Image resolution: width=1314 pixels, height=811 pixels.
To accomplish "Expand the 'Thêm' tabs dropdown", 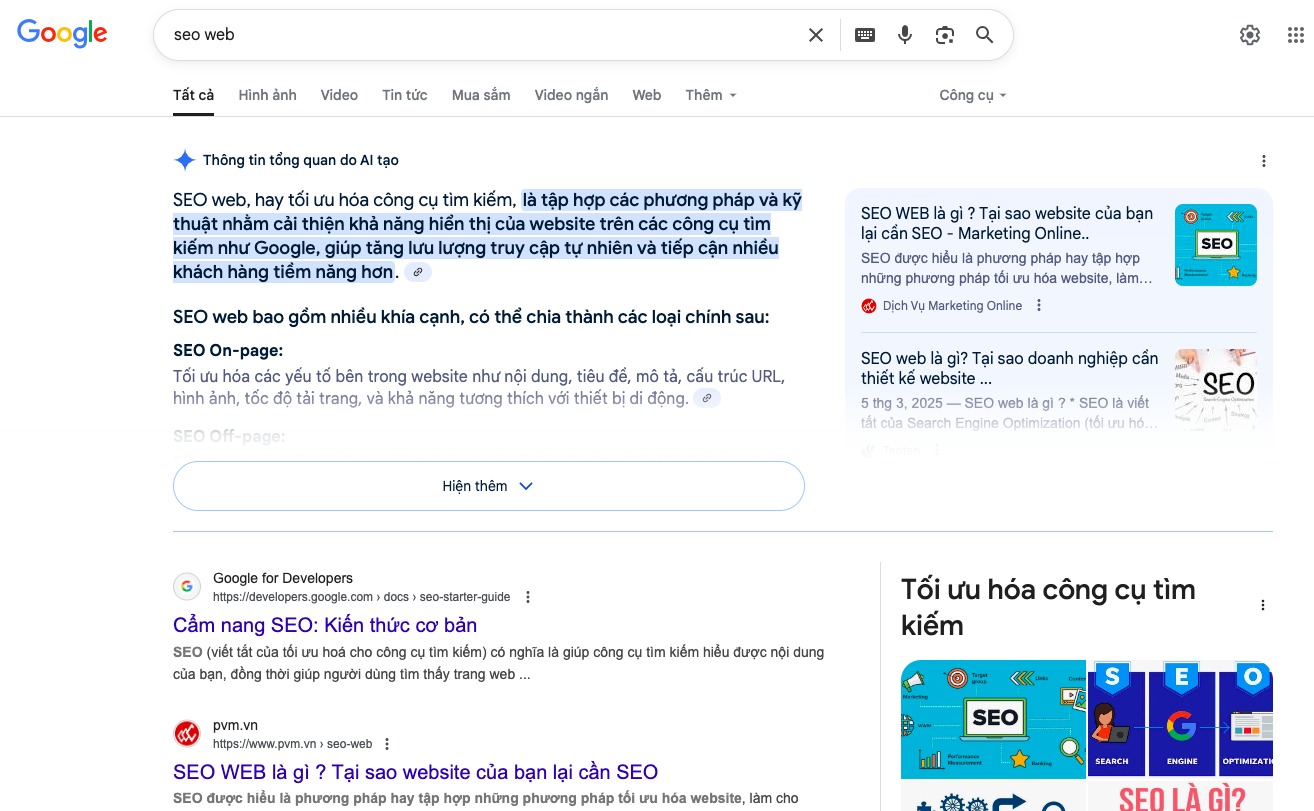I will pyautogui.click(x=711, y=95).
